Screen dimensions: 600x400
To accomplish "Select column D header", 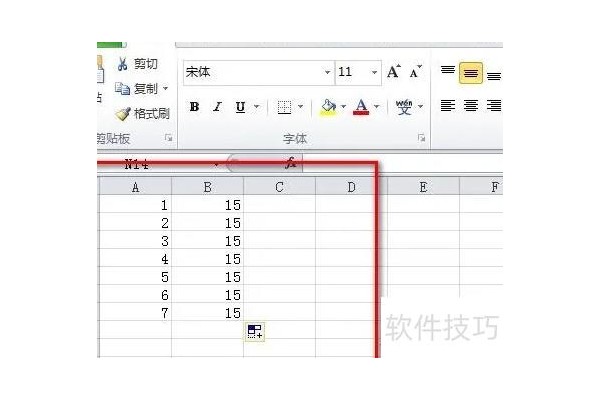I will (x=351, y=187).
